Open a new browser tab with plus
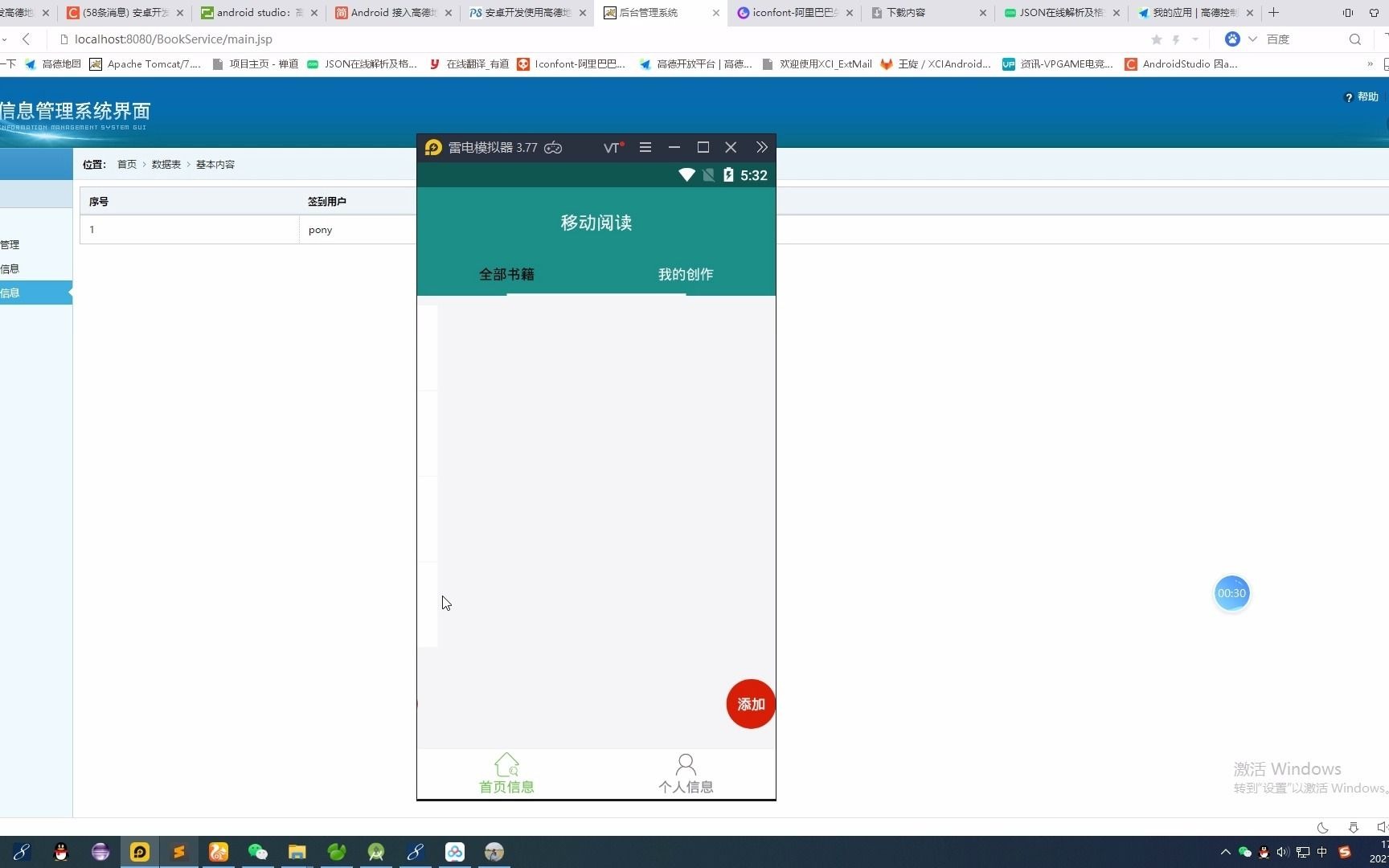Image resolution: width=1389 pixels, height=868 pixels. coord(1273,12)
